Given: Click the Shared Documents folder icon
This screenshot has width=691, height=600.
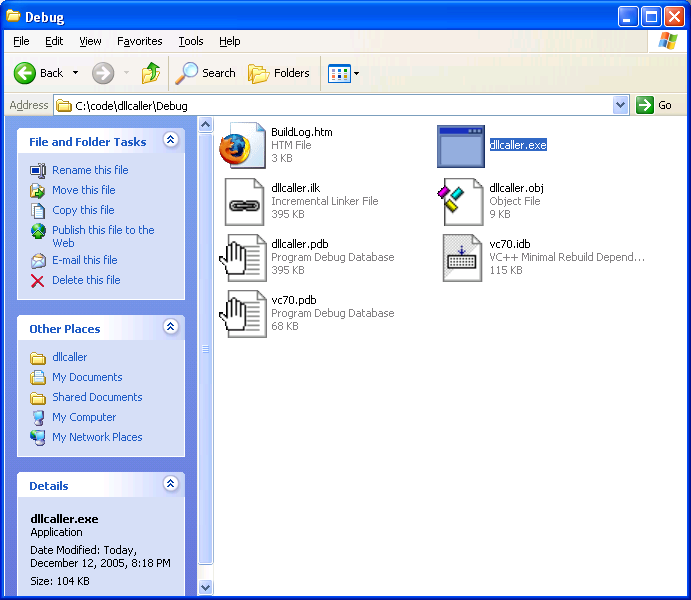Looking at the screenshot, I should pos(38,398).
